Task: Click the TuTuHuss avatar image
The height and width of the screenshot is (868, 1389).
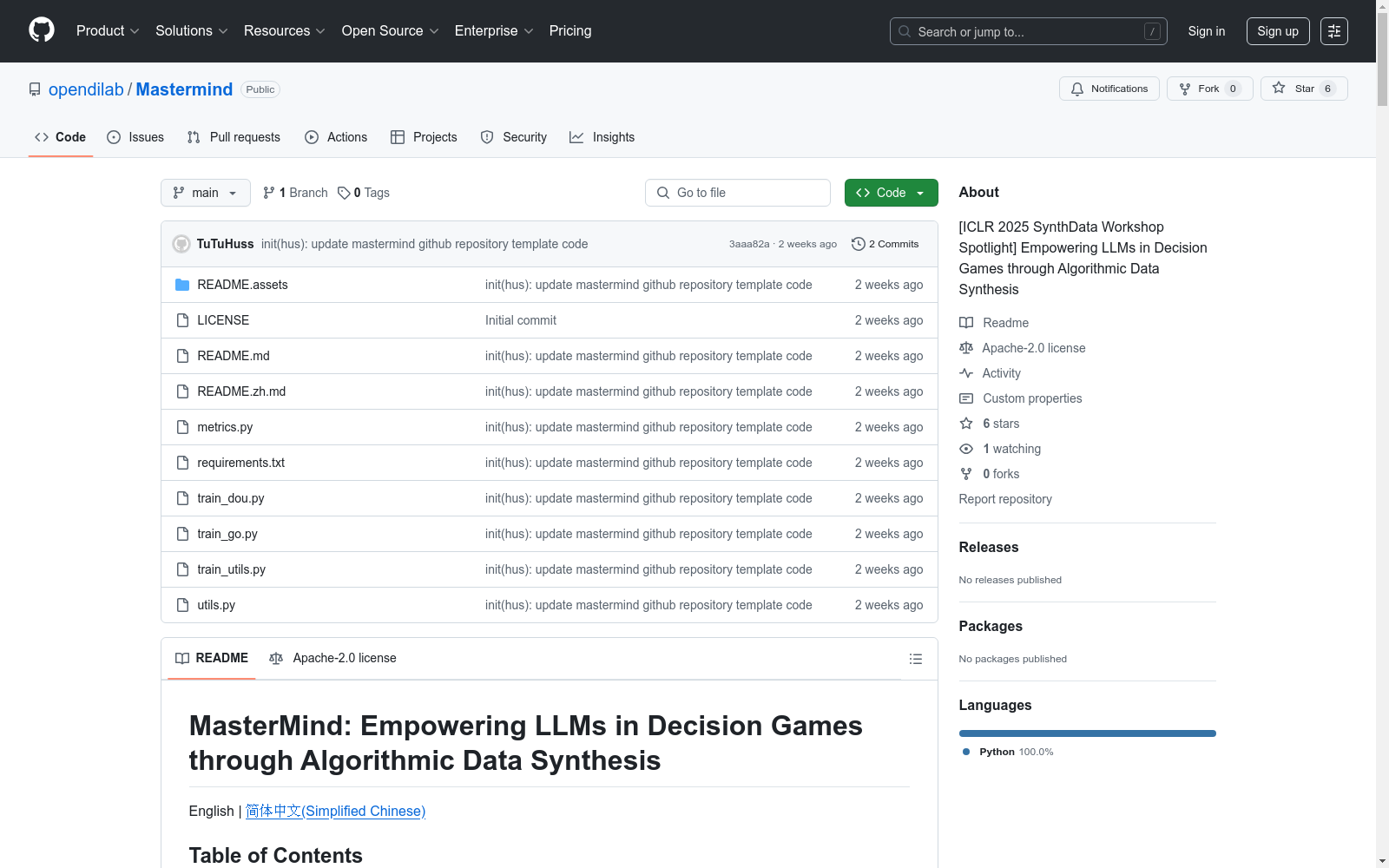Action: pyautogui.click(x=181, y=244)
